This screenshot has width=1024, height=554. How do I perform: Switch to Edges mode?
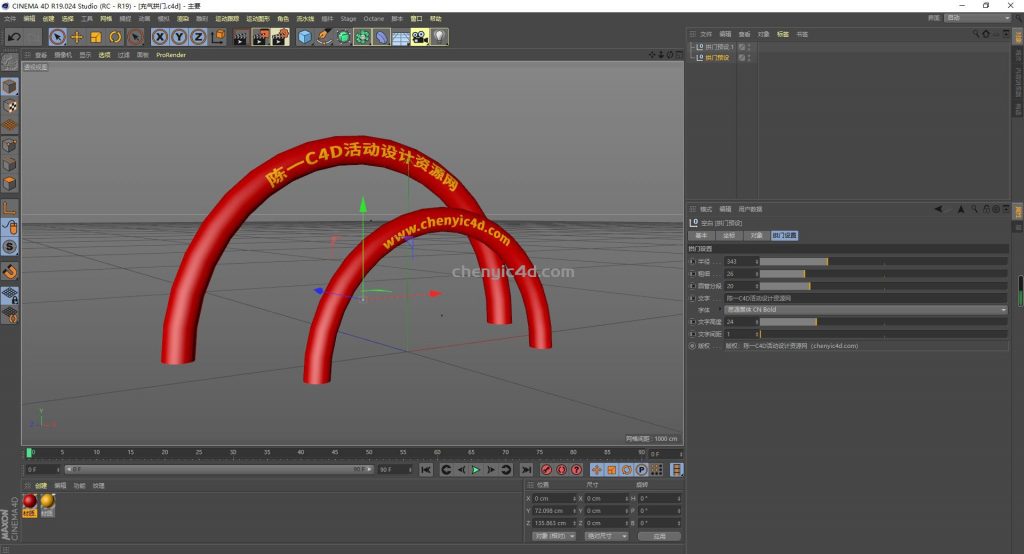coord(9,164)
